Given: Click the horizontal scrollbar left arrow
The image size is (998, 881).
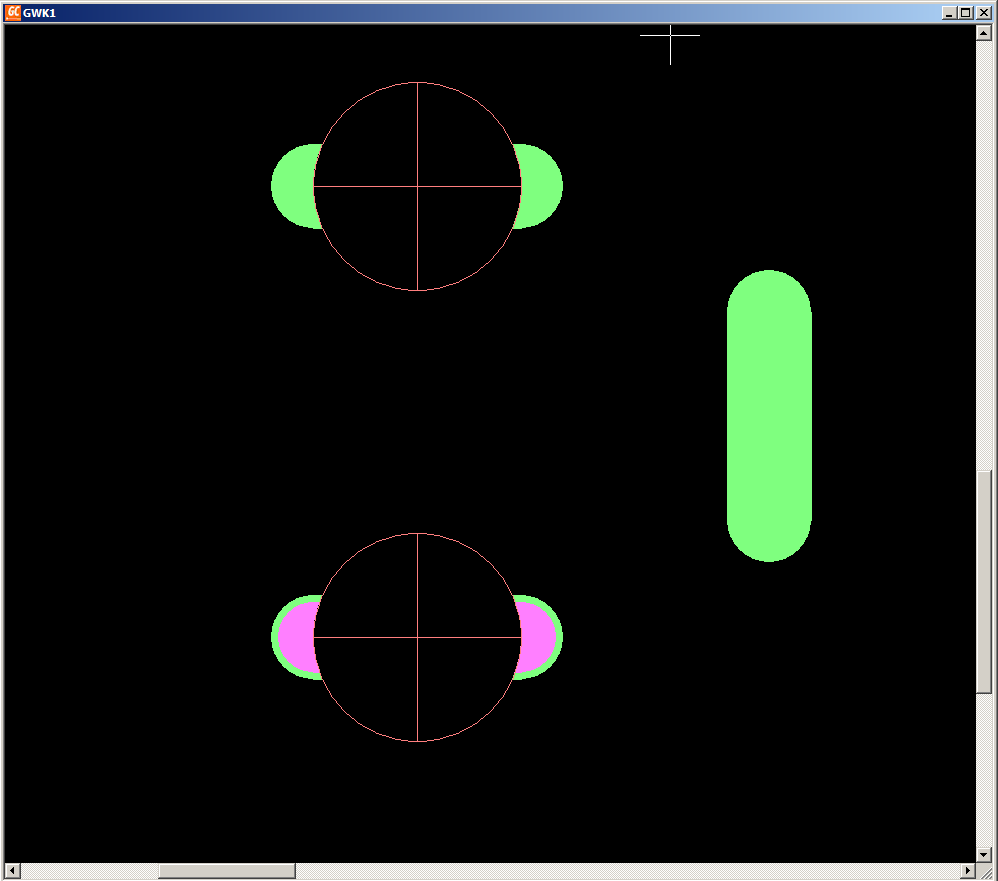Looking at the screenshot, I should (12, 871).
